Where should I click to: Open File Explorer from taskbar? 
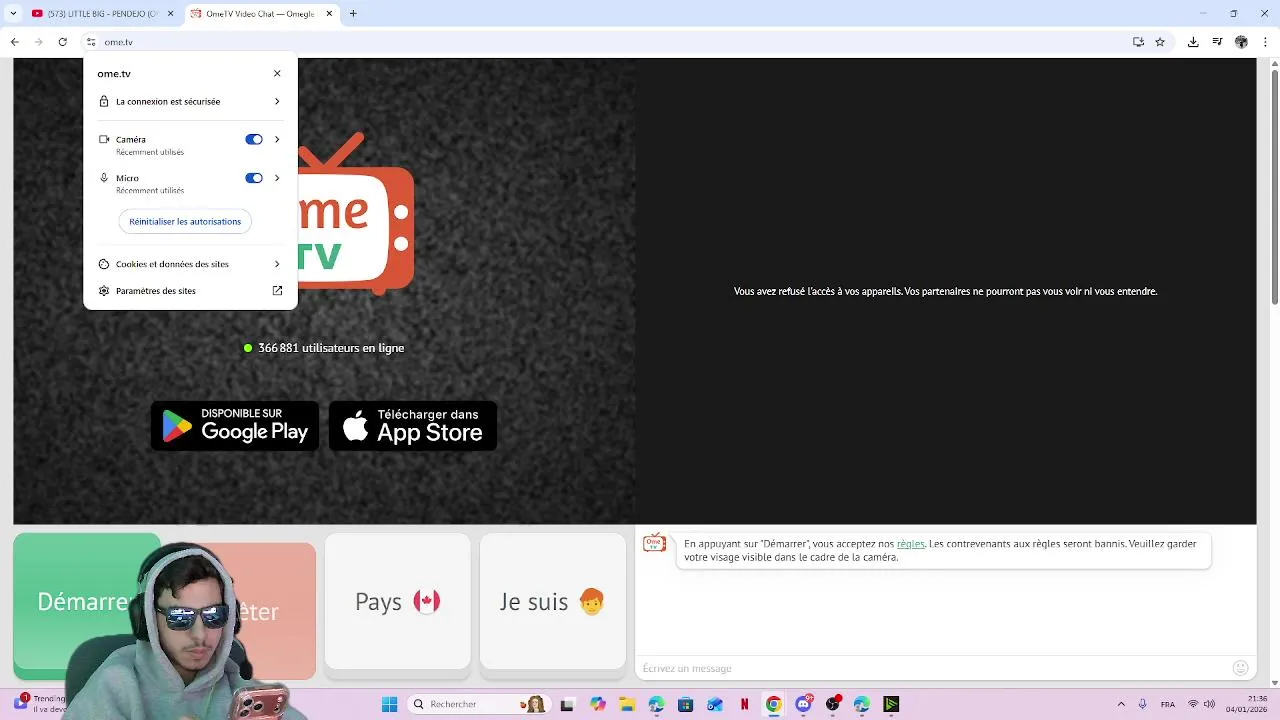tap(627, 704)
